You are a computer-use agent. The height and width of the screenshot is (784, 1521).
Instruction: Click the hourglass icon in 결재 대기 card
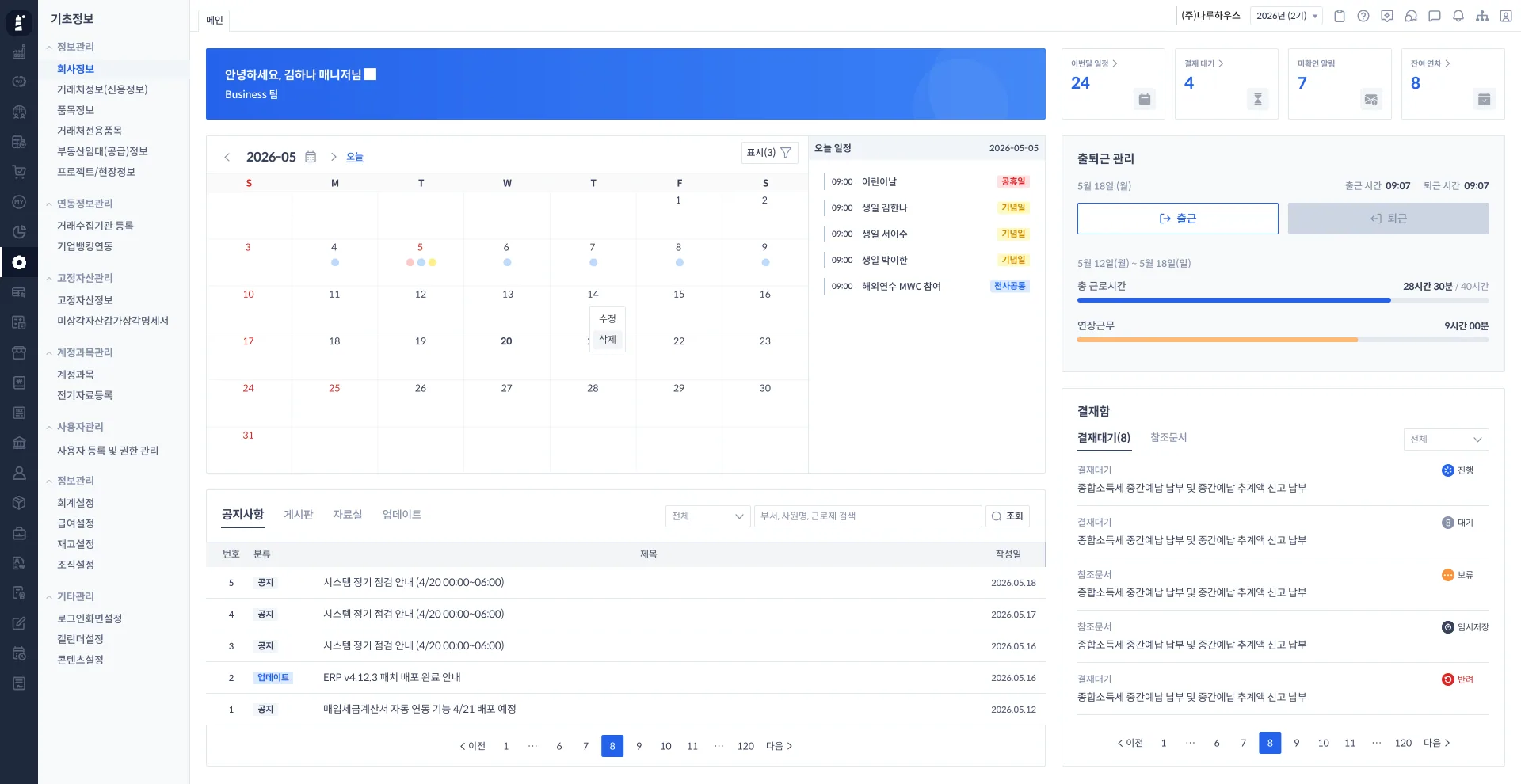[1258, 99]
